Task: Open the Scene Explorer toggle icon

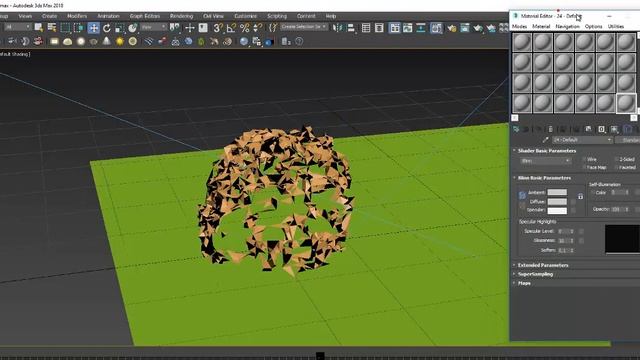Action: point(366,28)
